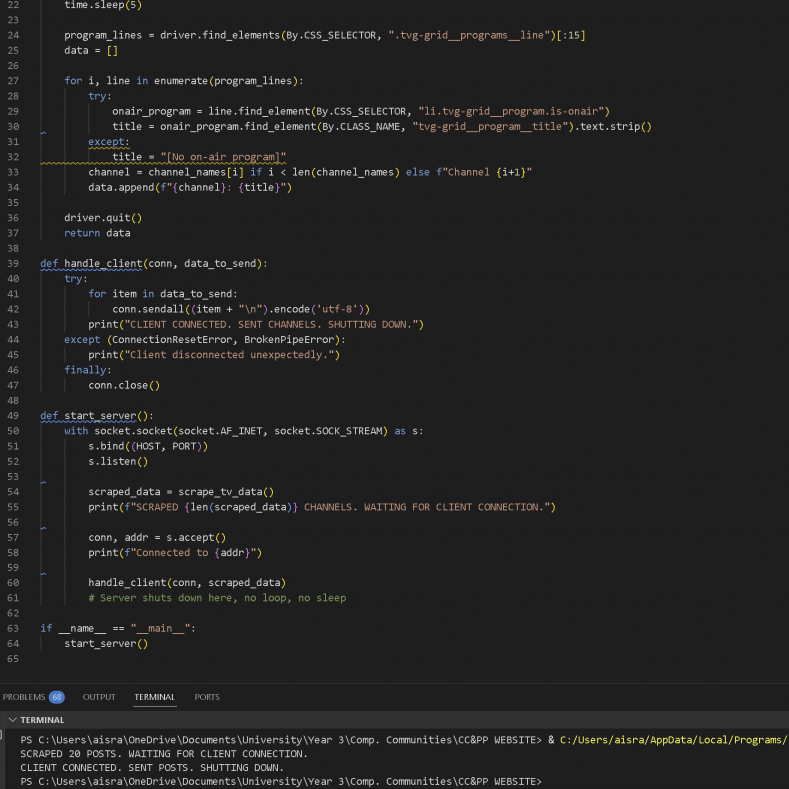
Task: Select the TERMINAL panel tab
Action: click(154, 697)
